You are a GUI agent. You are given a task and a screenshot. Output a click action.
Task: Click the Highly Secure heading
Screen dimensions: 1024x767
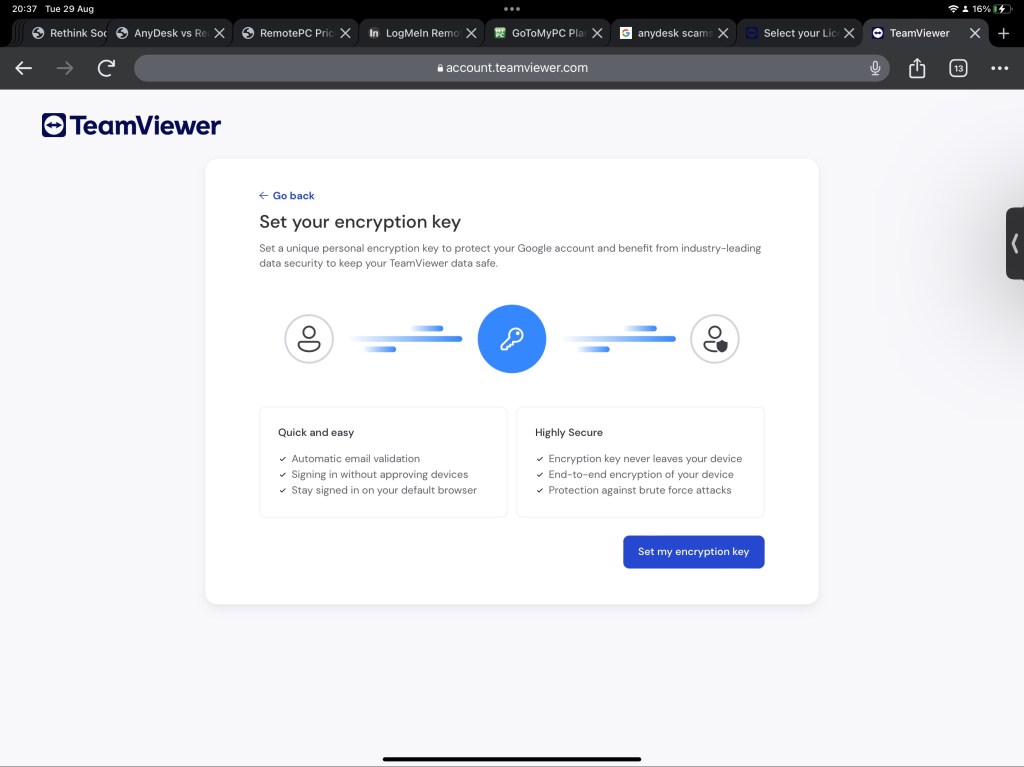tap(569, 432)
